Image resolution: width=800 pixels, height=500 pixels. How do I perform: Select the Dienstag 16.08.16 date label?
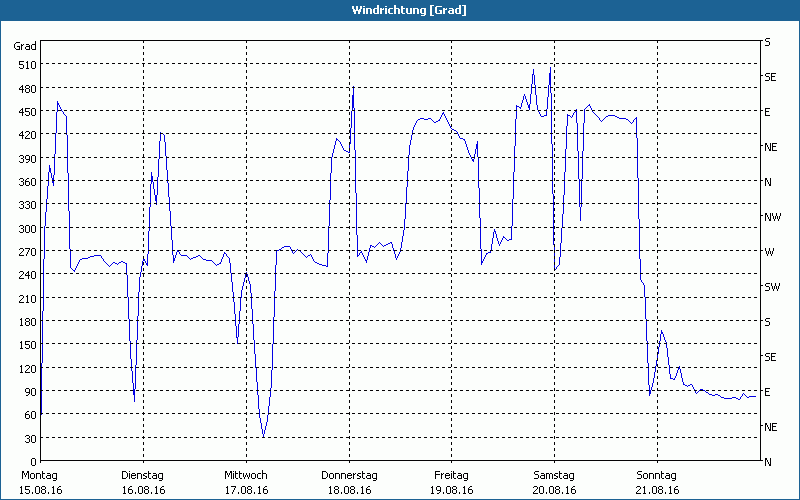tap(142, 482)
